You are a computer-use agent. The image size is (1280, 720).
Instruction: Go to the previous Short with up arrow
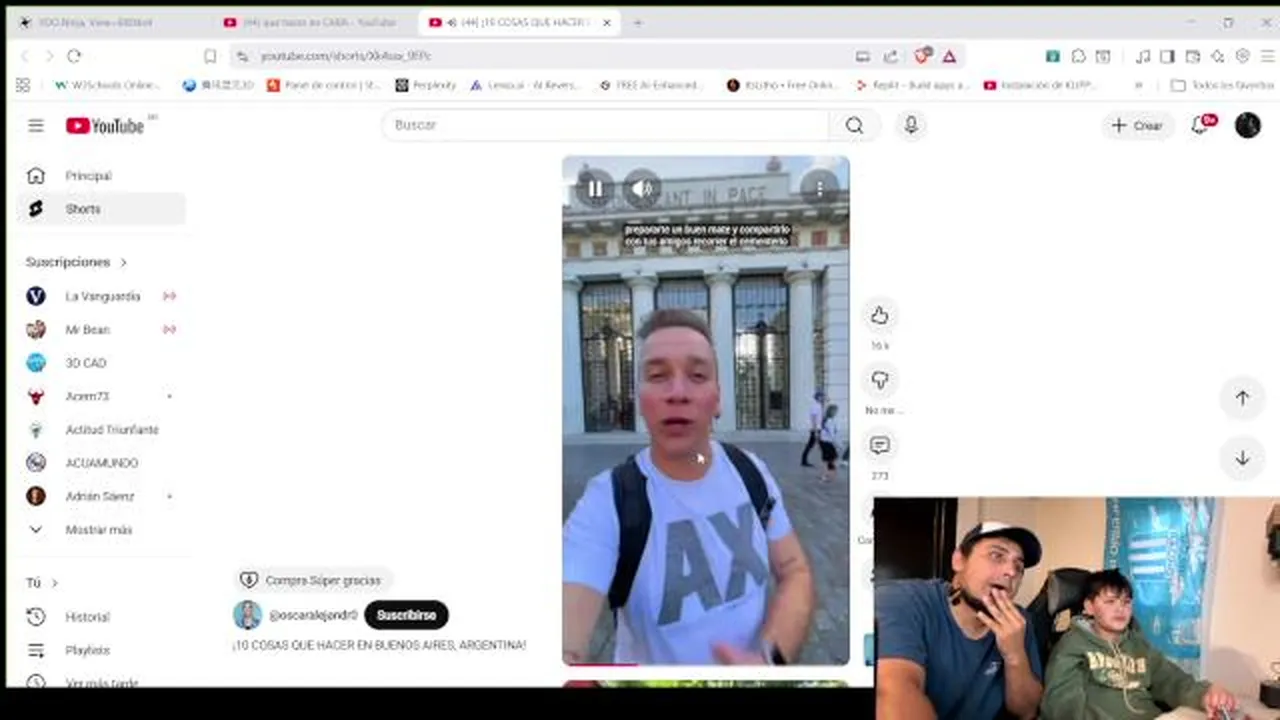click(x=1242, y=398)
